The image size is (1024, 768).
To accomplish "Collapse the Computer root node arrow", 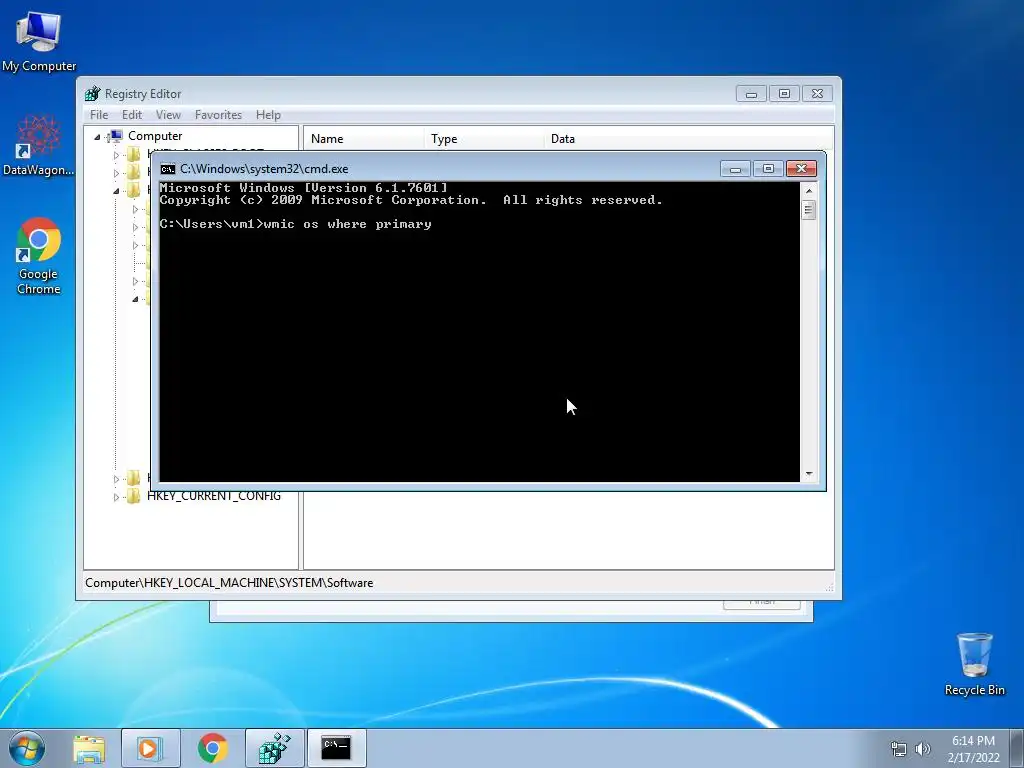I will [97, 136].
